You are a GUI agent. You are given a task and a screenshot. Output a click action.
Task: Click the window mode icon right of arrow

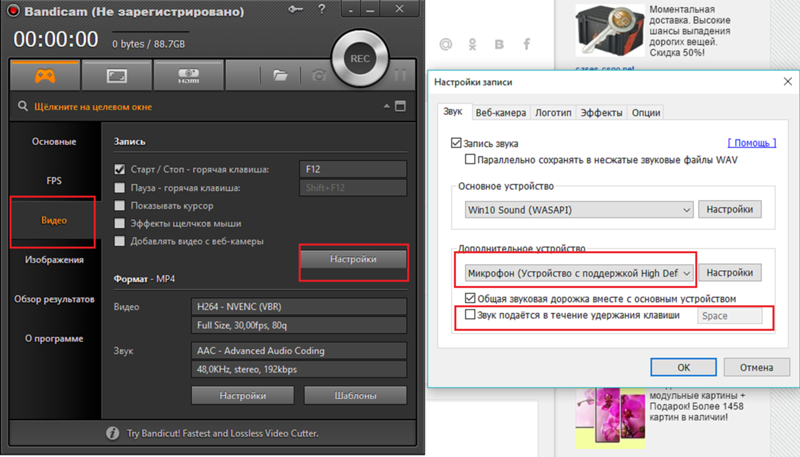pyautogui.click(x=401, y=106)
